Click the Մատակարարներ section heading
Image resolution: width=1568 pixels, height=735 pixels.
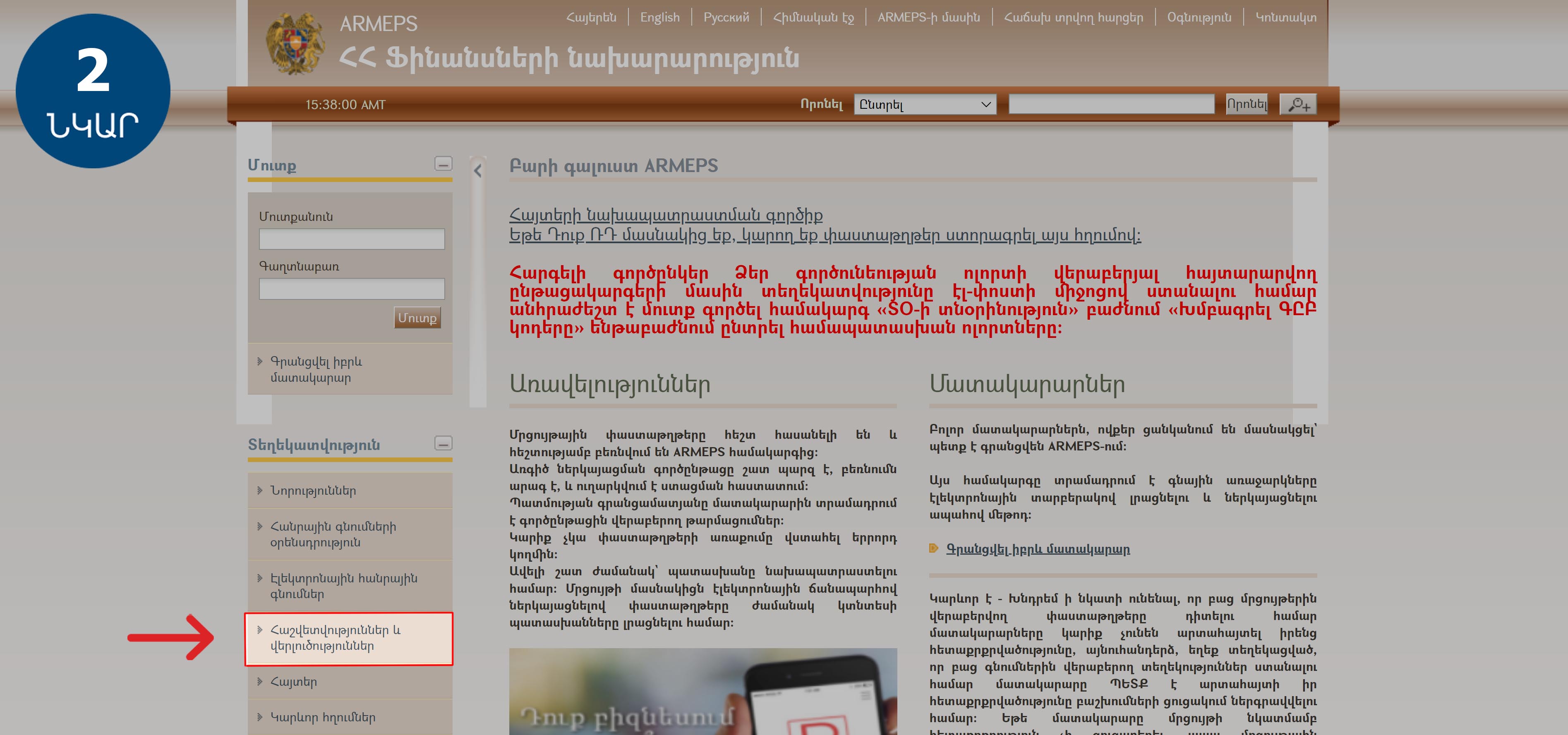(x=1027, y=385)
